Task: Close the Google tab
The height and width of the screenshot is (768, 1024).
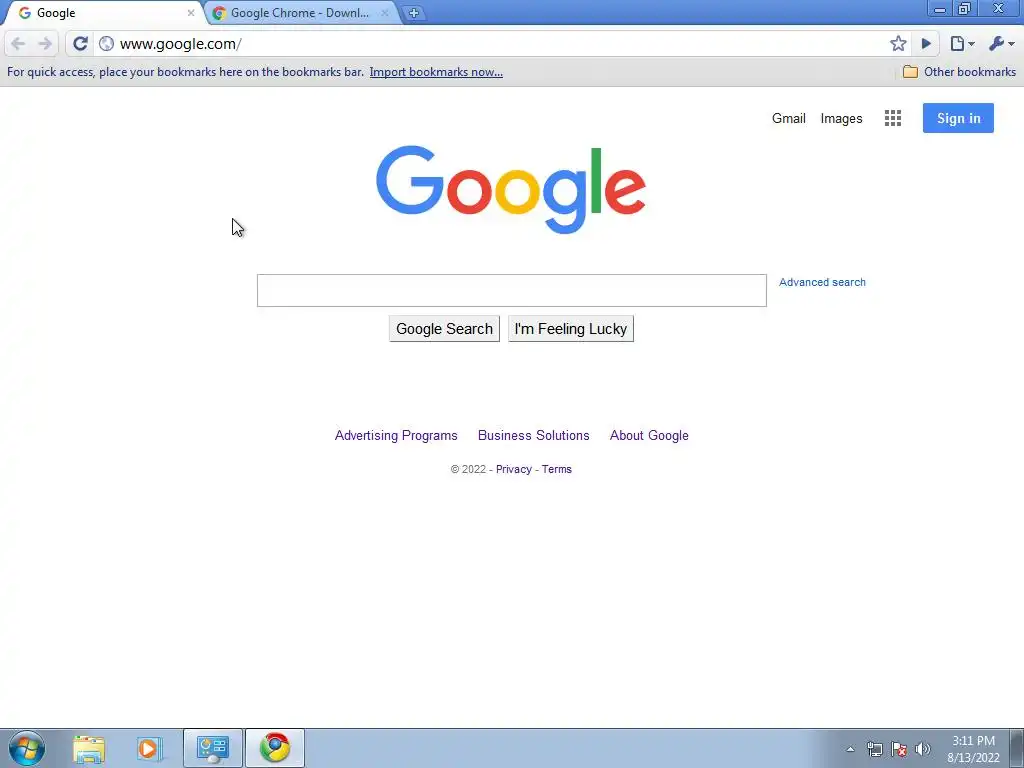Action: click(x=191, y=13)
